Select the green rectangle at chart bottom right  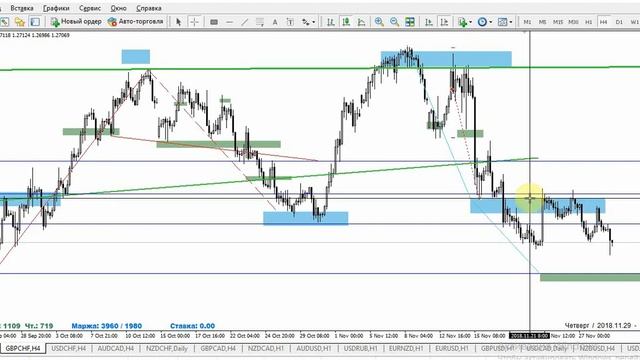[590, 278]
